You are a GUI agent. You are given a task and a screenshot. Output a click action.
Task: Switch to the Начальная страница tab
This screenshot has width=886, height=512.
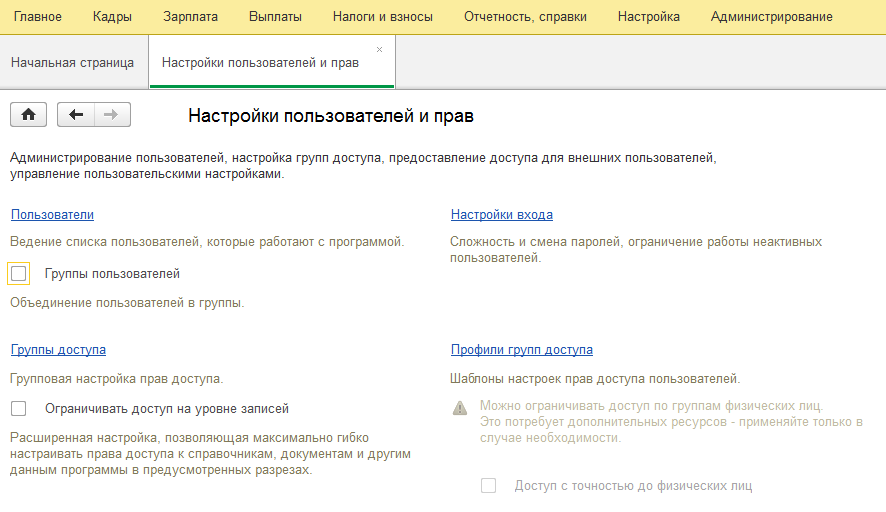pyautogui.click(x=72, y=62)
